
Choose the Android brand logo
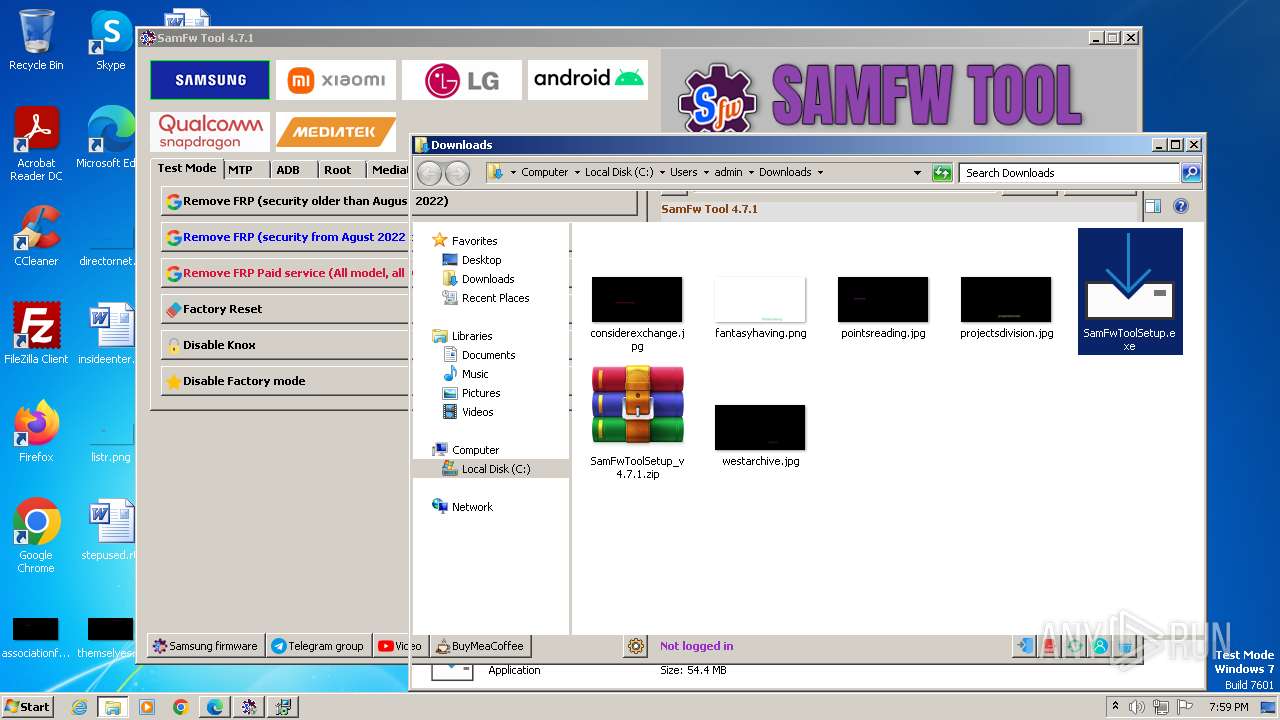coord(588,80)
